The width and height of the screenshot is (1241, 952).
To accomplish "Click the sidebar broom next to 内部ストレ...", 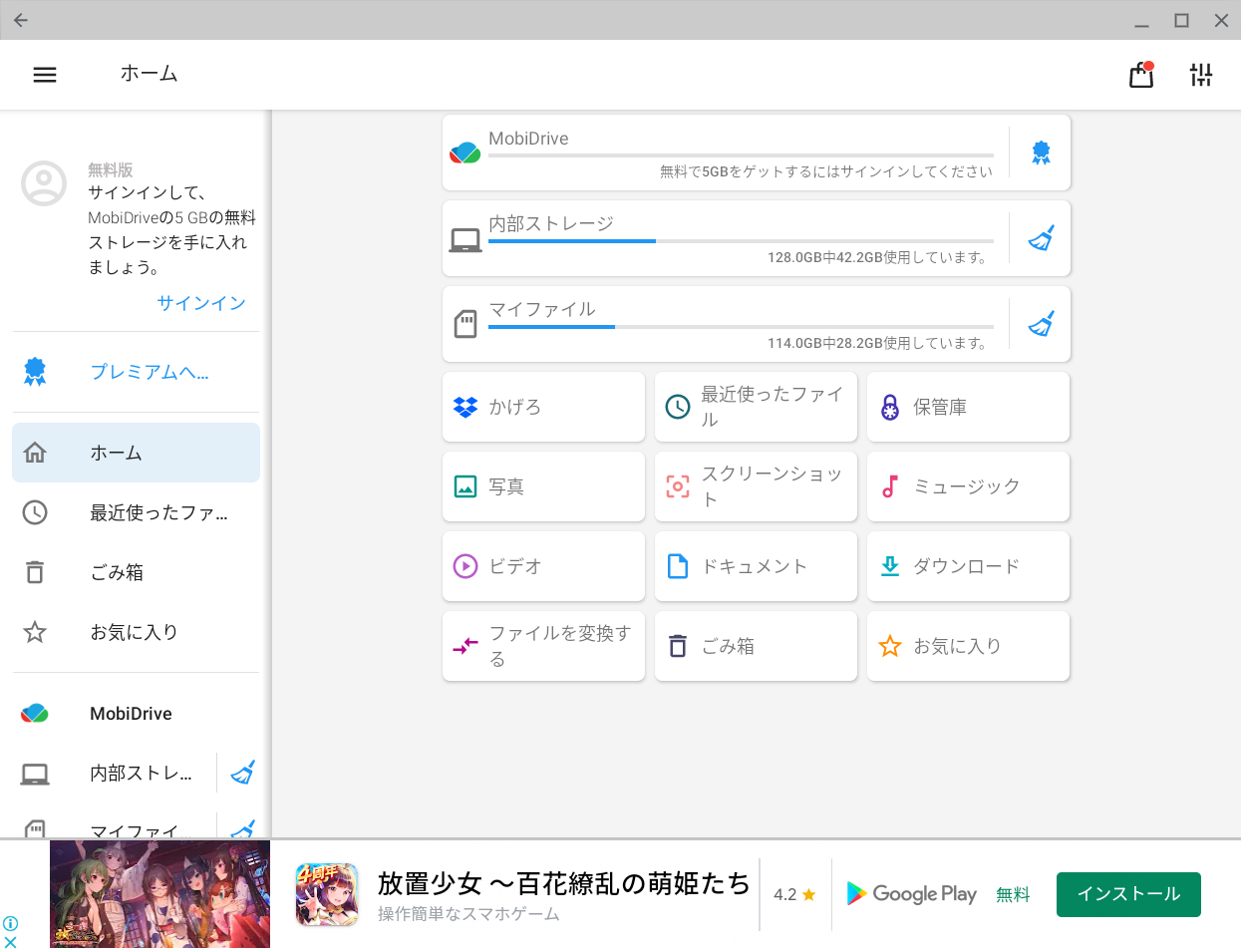I will [242, 773].
